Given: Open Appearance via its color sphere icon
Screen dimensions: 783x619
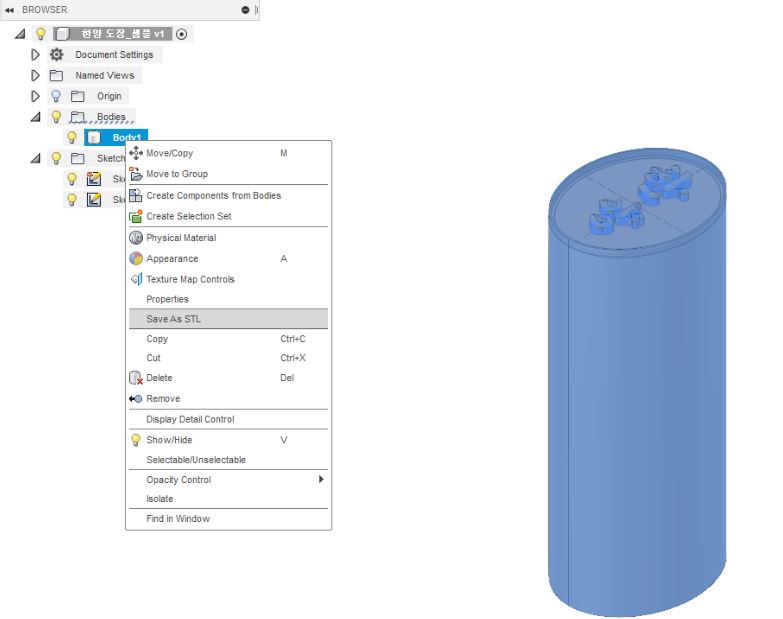Looking at the screenshot, I should tap(136, 258).
